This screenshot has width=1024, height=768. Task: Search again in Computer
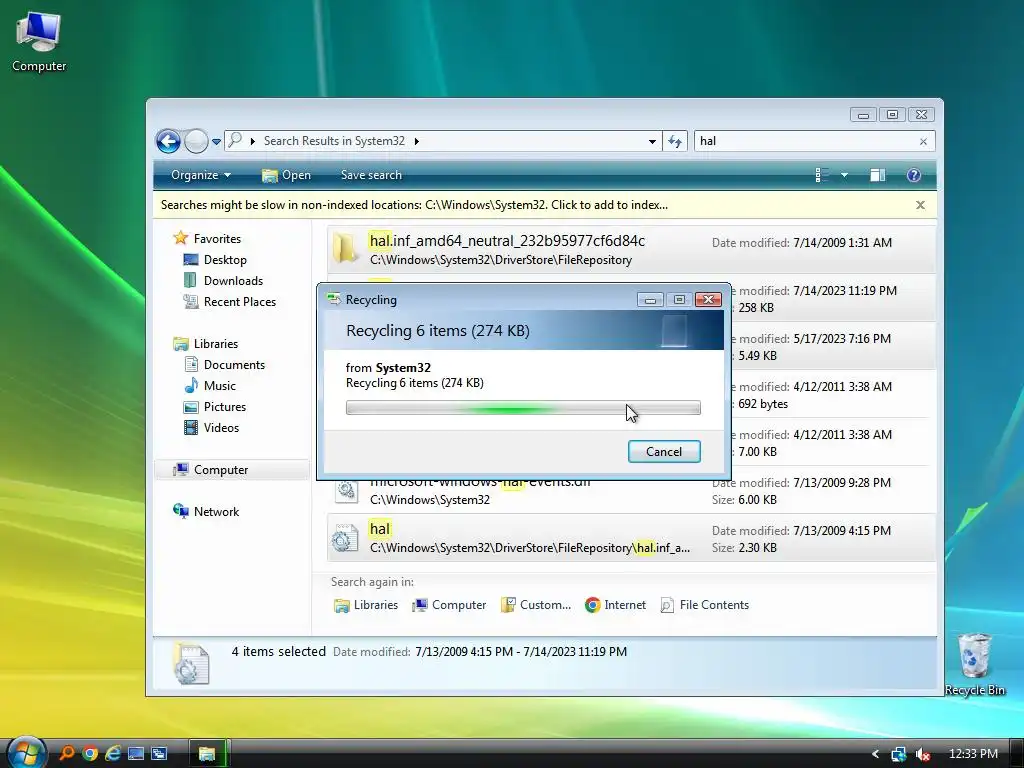click(449, 605)
